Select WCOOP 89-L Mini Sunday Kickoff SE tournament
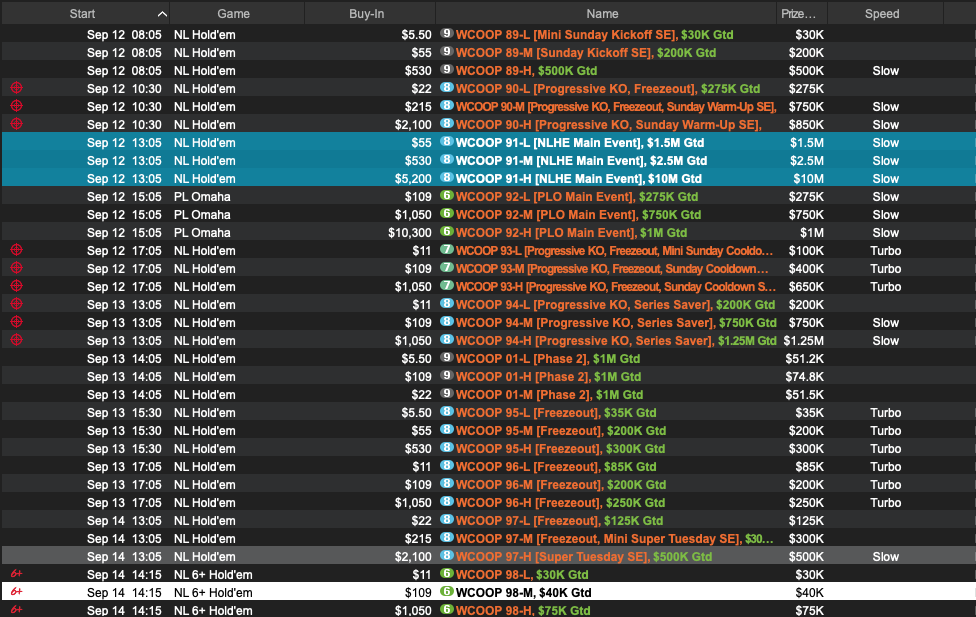976x617 pixels. [x=594, y=35]
